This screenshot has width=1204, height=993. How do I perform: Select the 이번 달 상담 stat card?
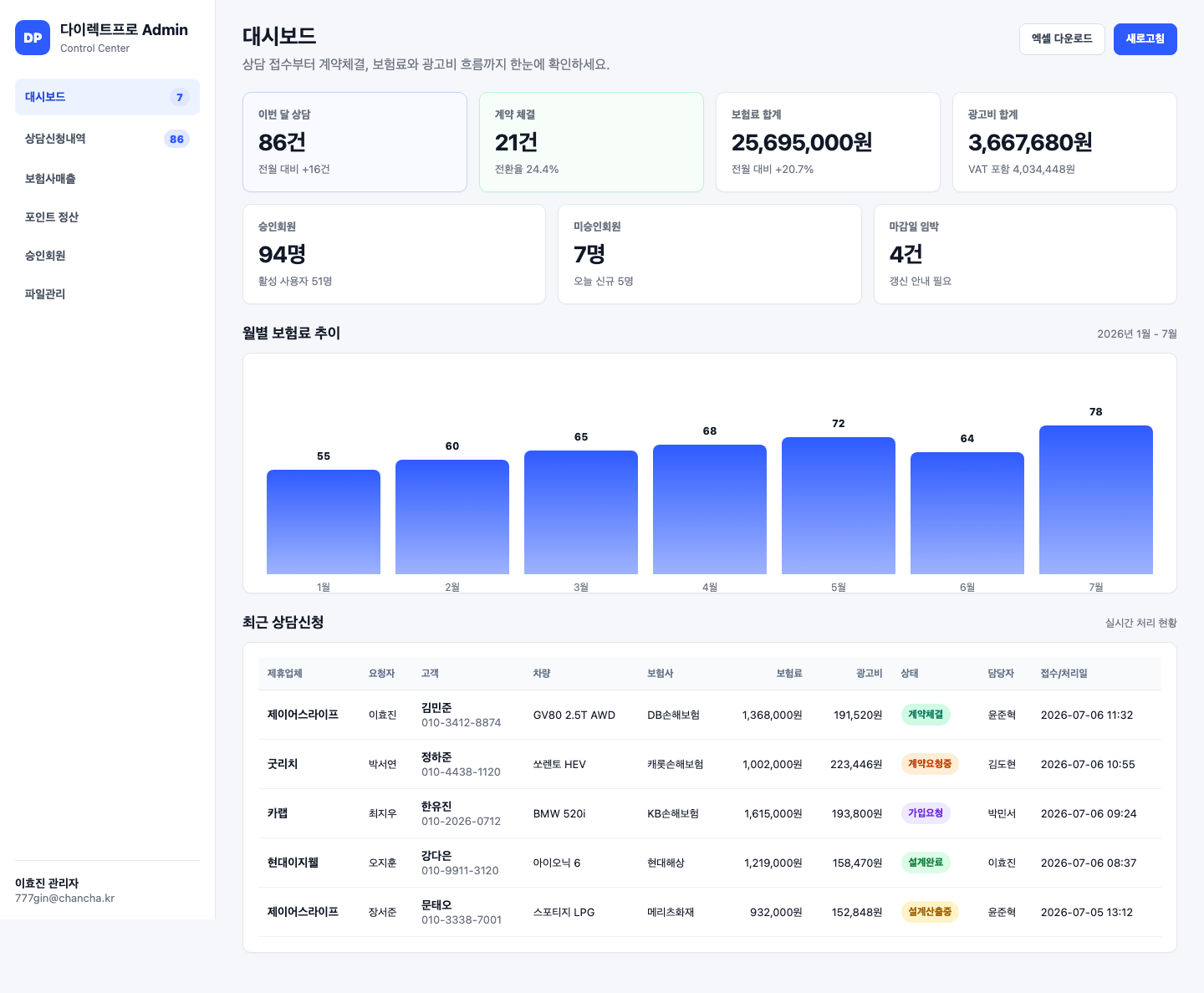[355, 142]
